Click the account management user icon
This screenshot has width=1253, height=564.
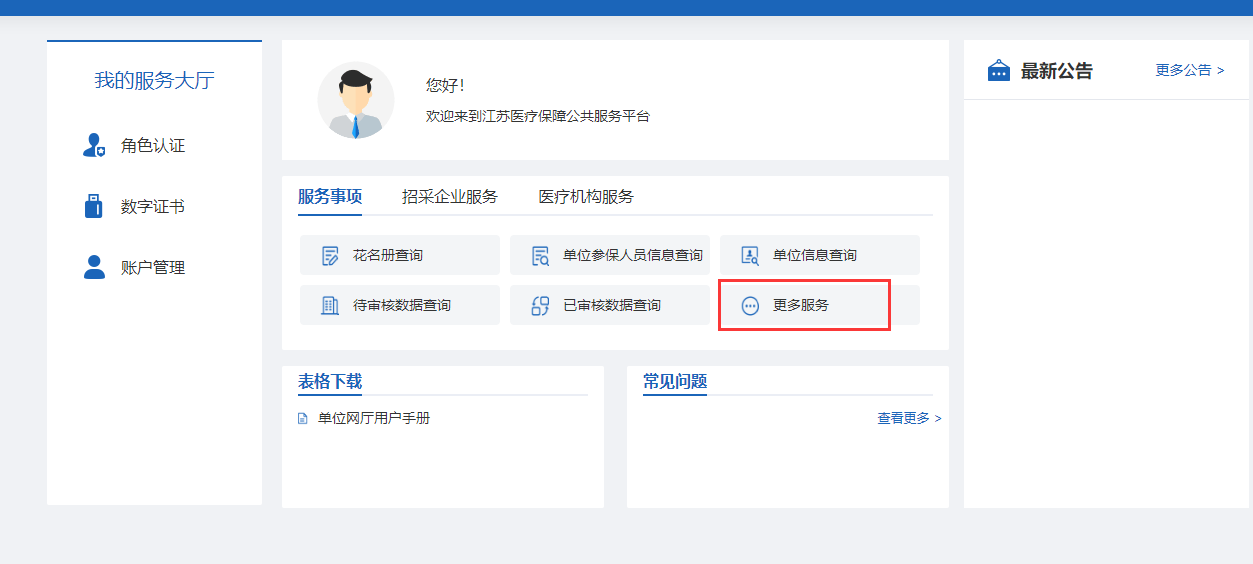(94, 267)
